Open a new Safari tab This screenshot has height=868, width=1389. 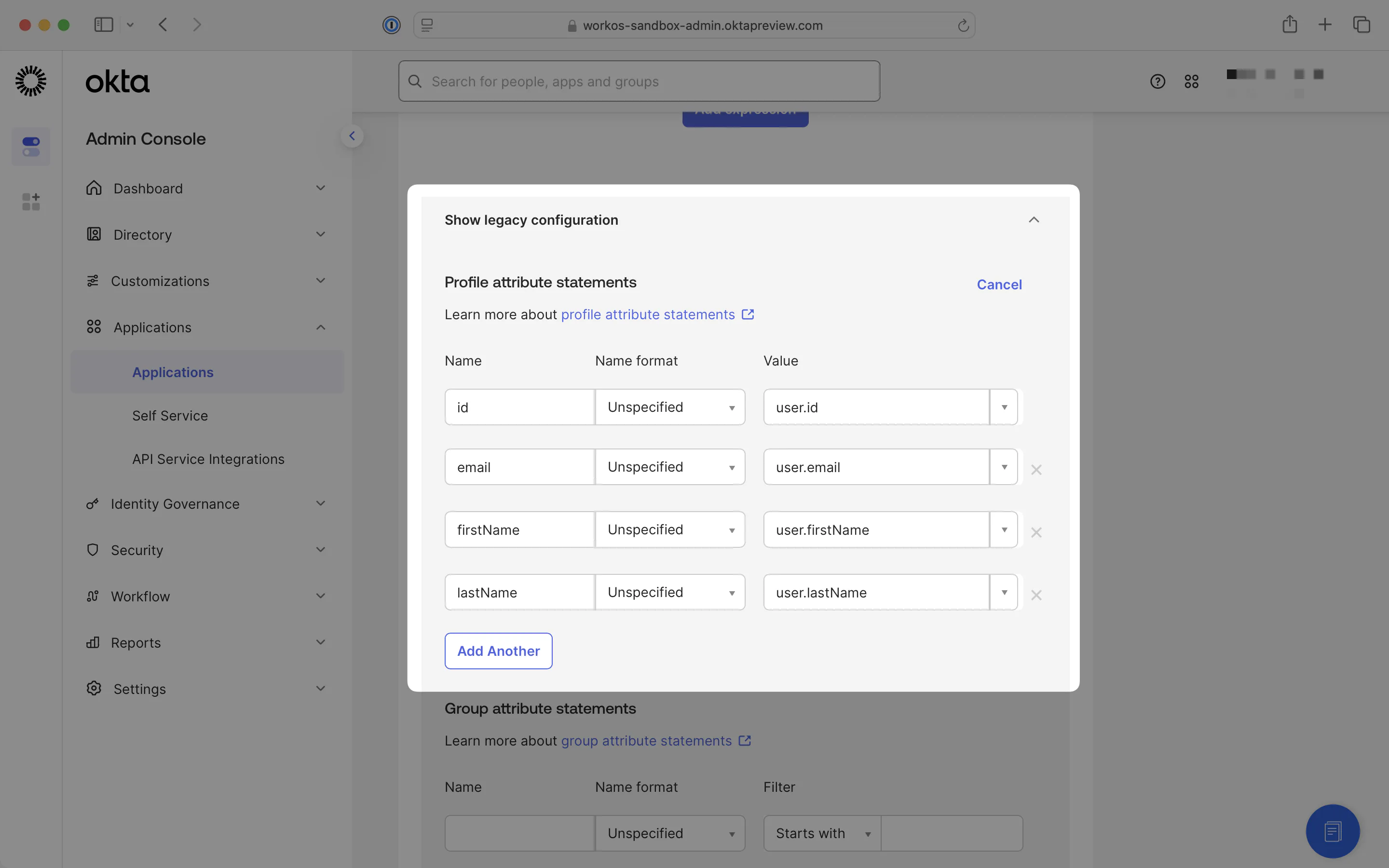pyautogui.click(x=1325, y=25)
